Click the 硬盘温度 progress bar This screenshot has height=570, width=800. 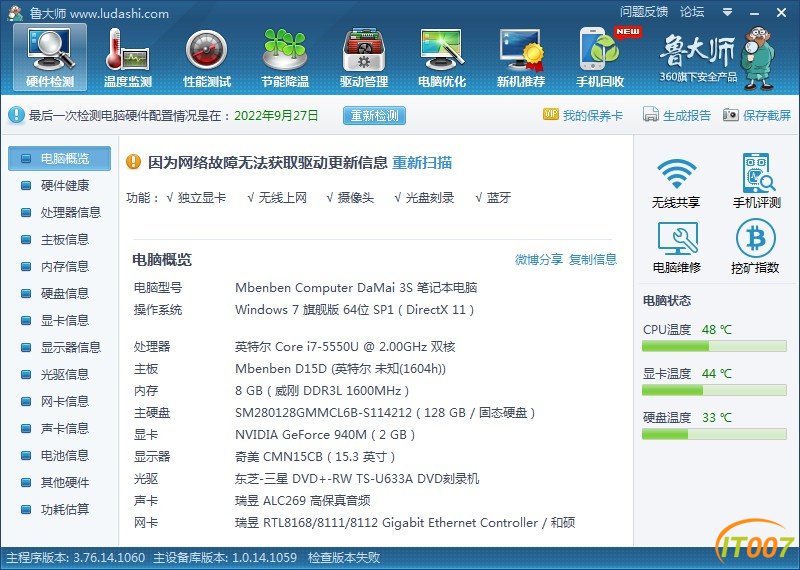[x=714, y=434]
